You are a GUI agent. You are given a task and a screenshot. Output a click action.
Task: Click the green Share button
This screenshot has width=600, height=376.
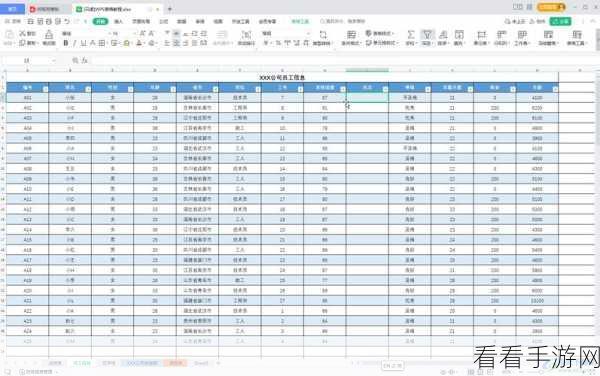point(560,21)
